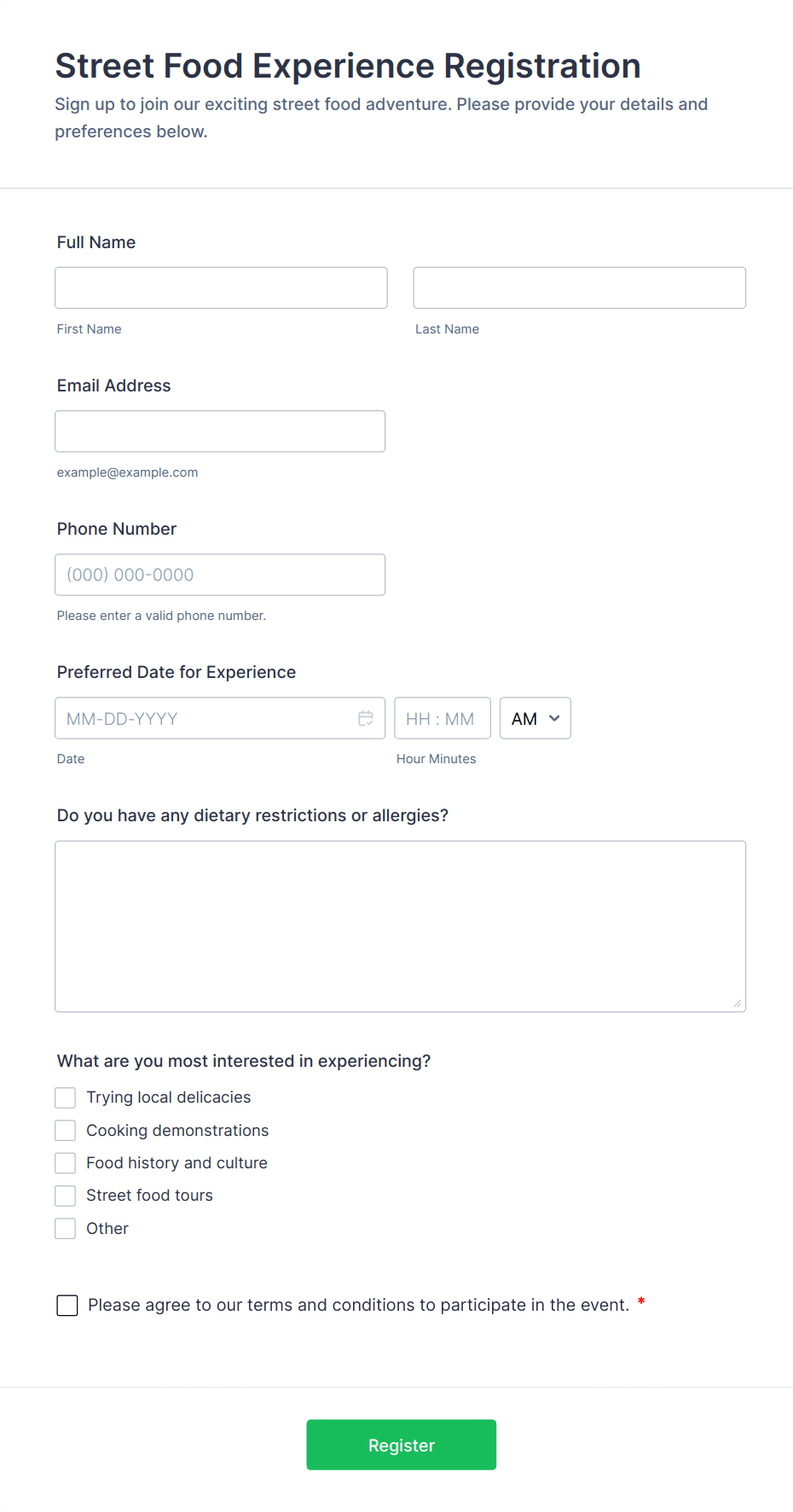Check the Trying local delicacies option
The image size is (793, 1512).
(66, 1098)
